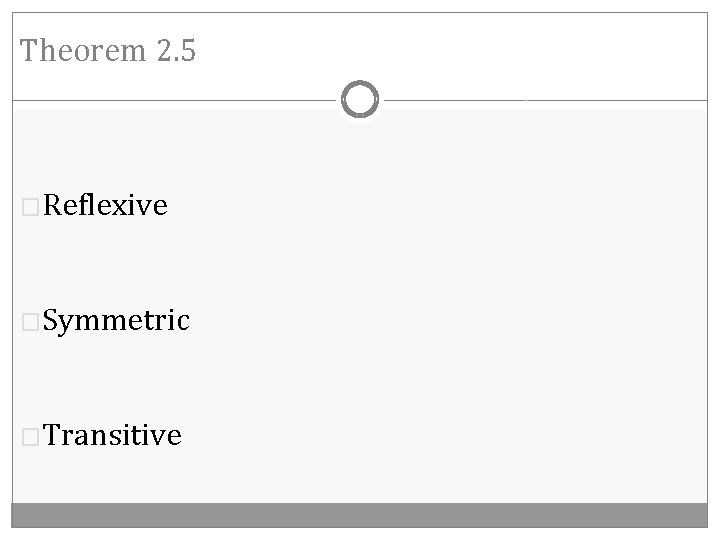Viewport: 720px width, 540px height.
Task: Select the Theorem 2.5 slide title
Action: pyautogui.click(x=108, y=51)
